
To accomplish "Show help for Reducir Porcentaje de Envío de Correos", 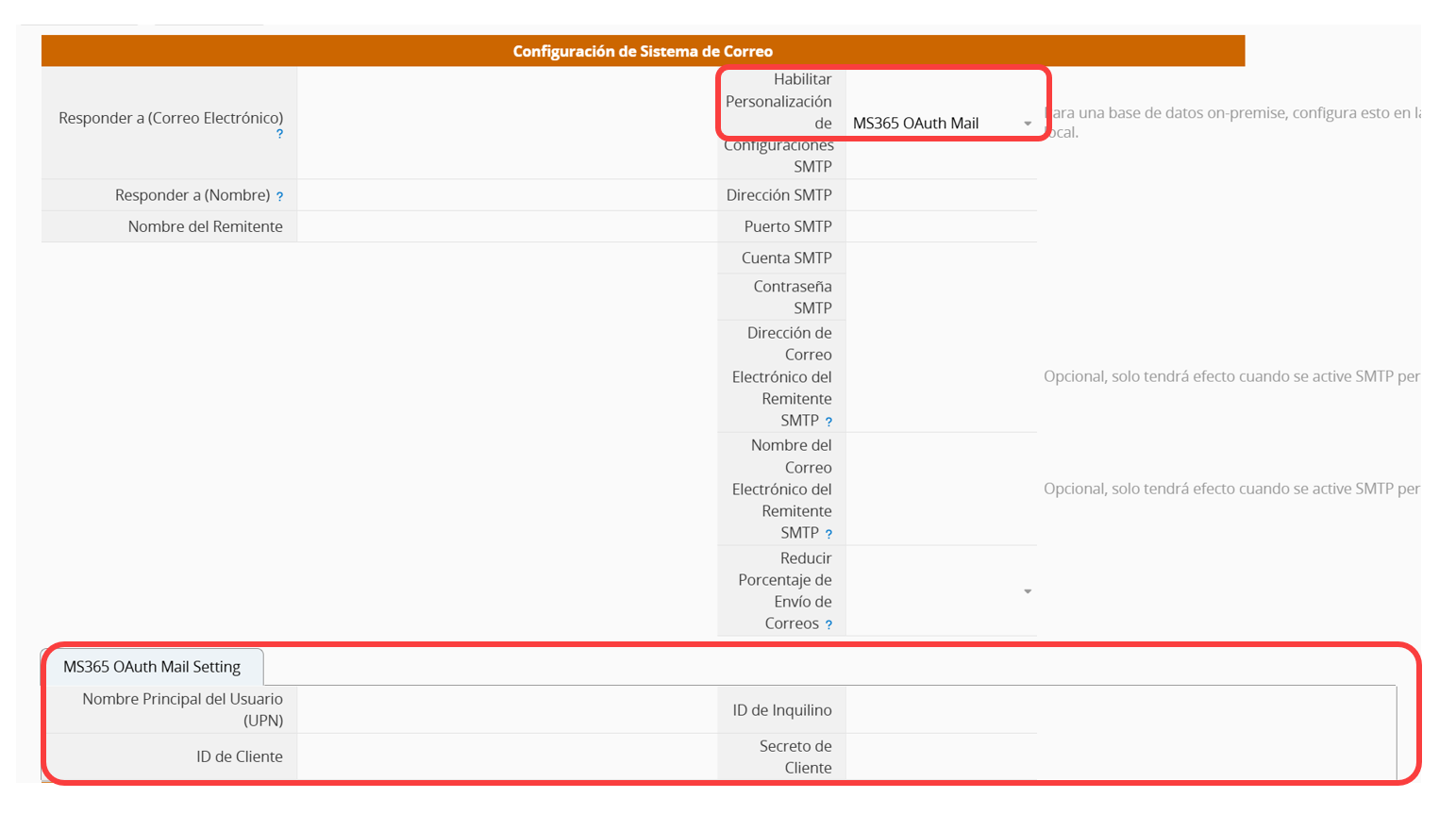I will 828,624.
